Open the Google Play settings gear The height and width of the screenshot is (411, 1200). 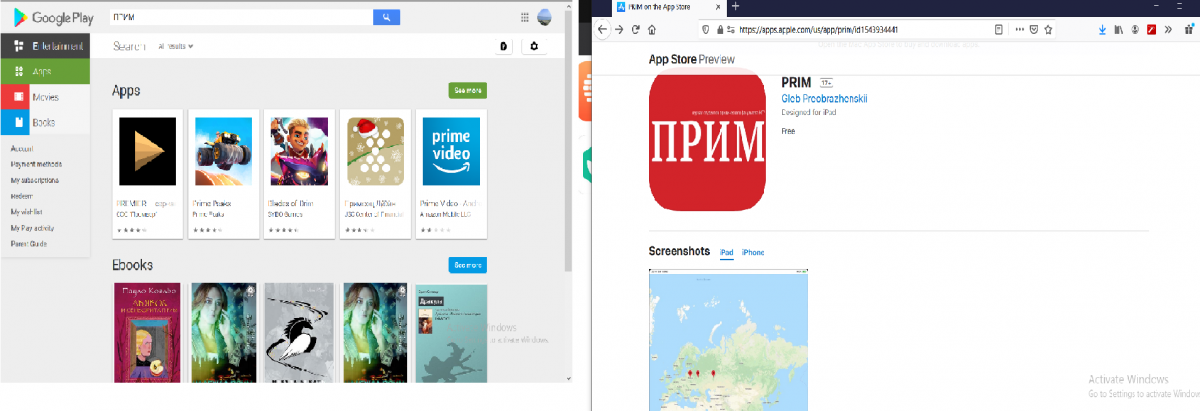pyautogui.click(x=533, y=46)
